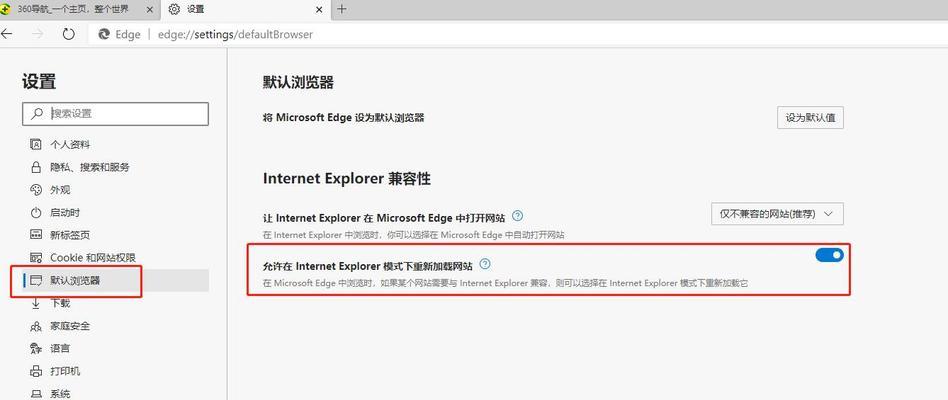Viewport: 948px width, 400px height.
Task: Click help icon beside 在 Microsoft Edge 中打开网站
Action: pyautogui.click(x=518, y=216)
